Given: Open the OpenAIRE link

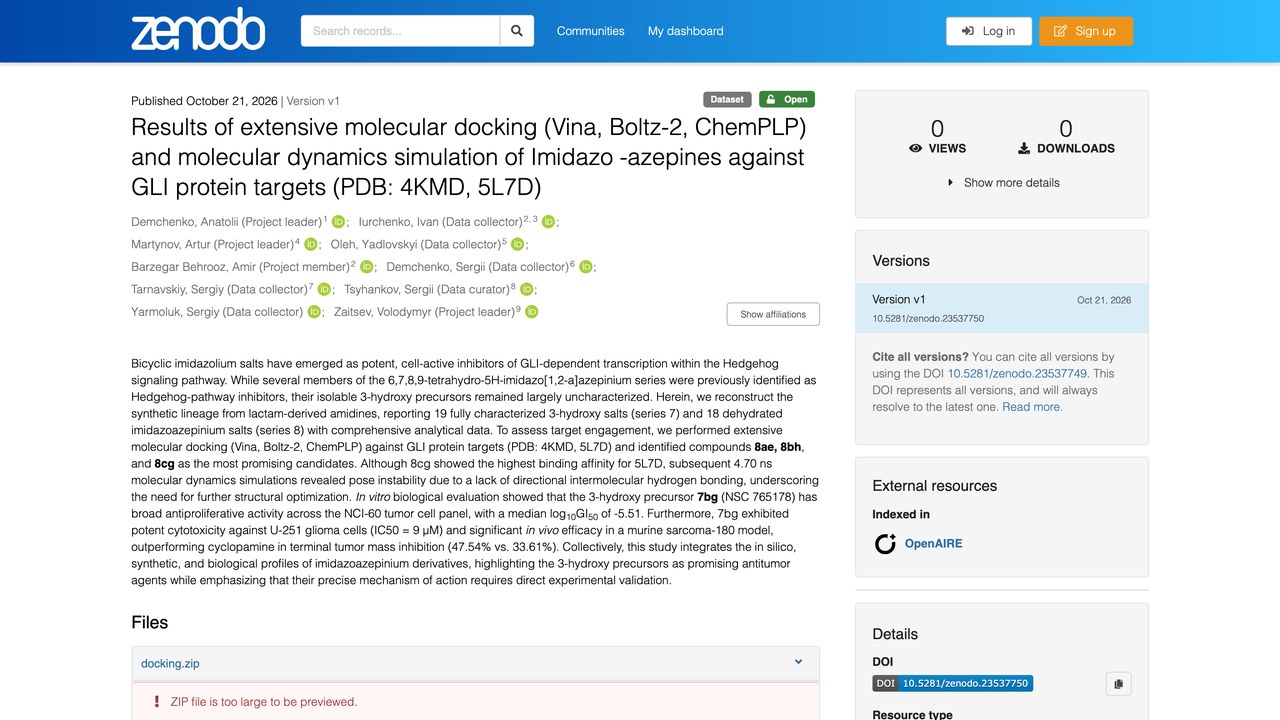Looking at the screenshot, I should click(934, 544).
